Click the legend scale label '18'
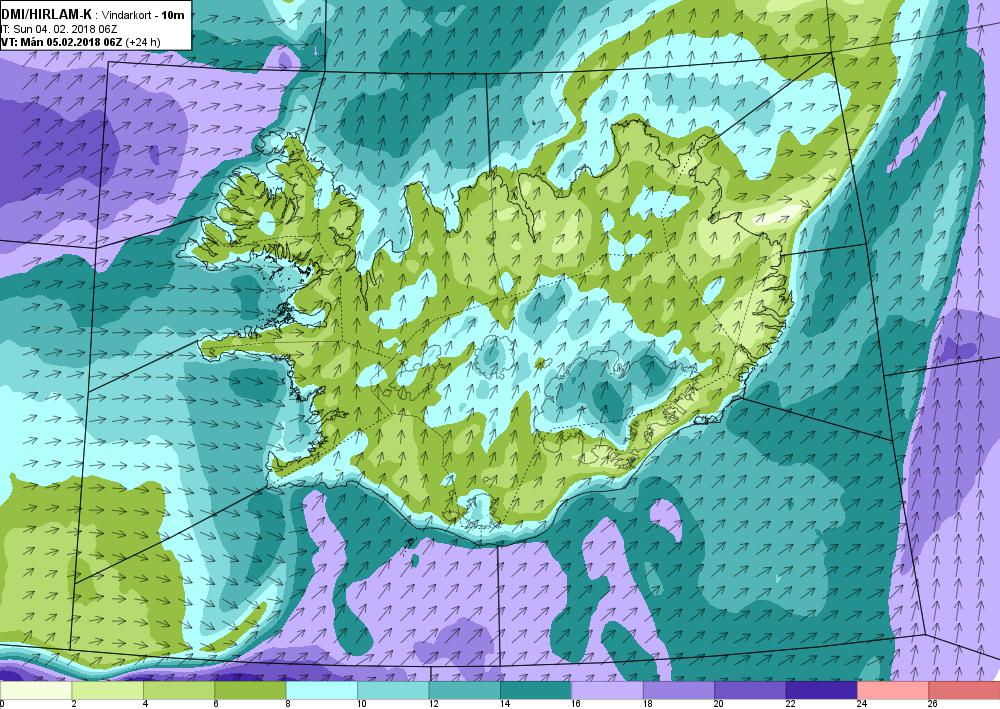Screen dimensions: 1000x709 coord(647,704)
